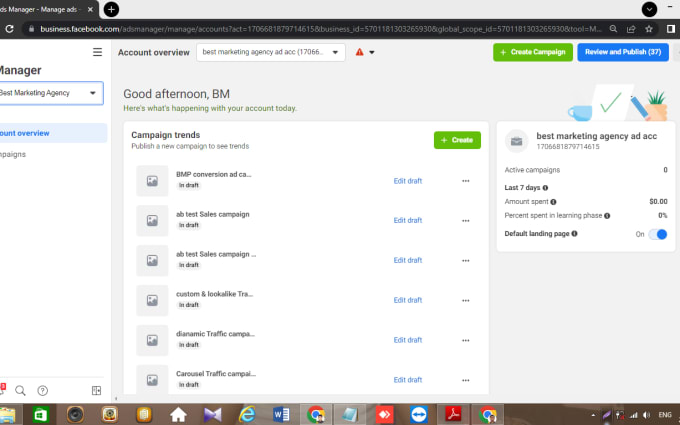Screen dimensions: 680x425
Task: Click the tab search chevron button
Action: 649,9
